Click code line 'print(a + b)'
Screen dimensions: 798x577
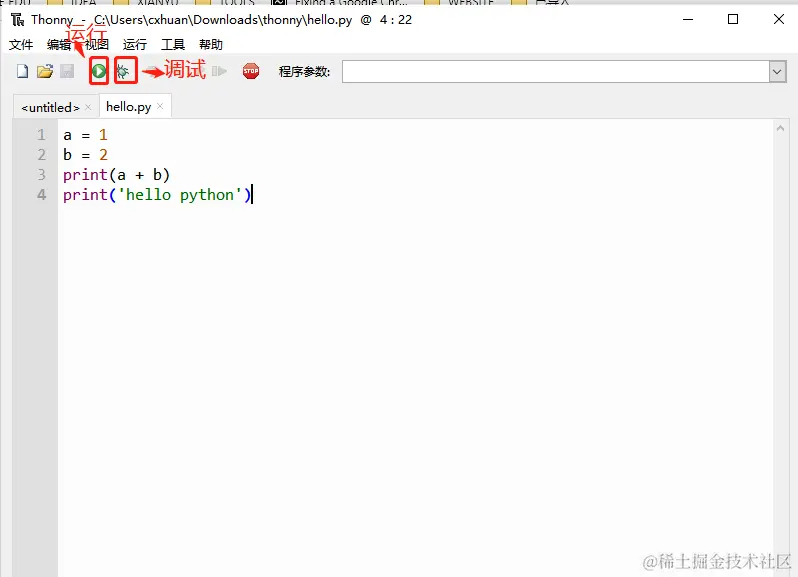[117, 175]
